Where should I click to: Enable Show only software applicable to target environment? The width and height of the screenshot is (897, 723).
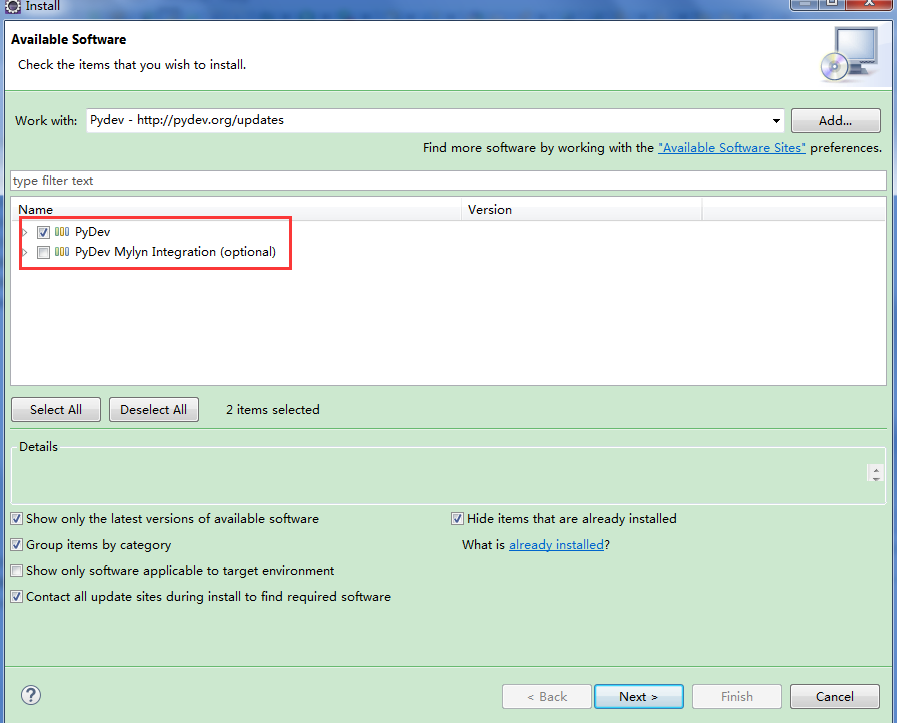(17, 571)
